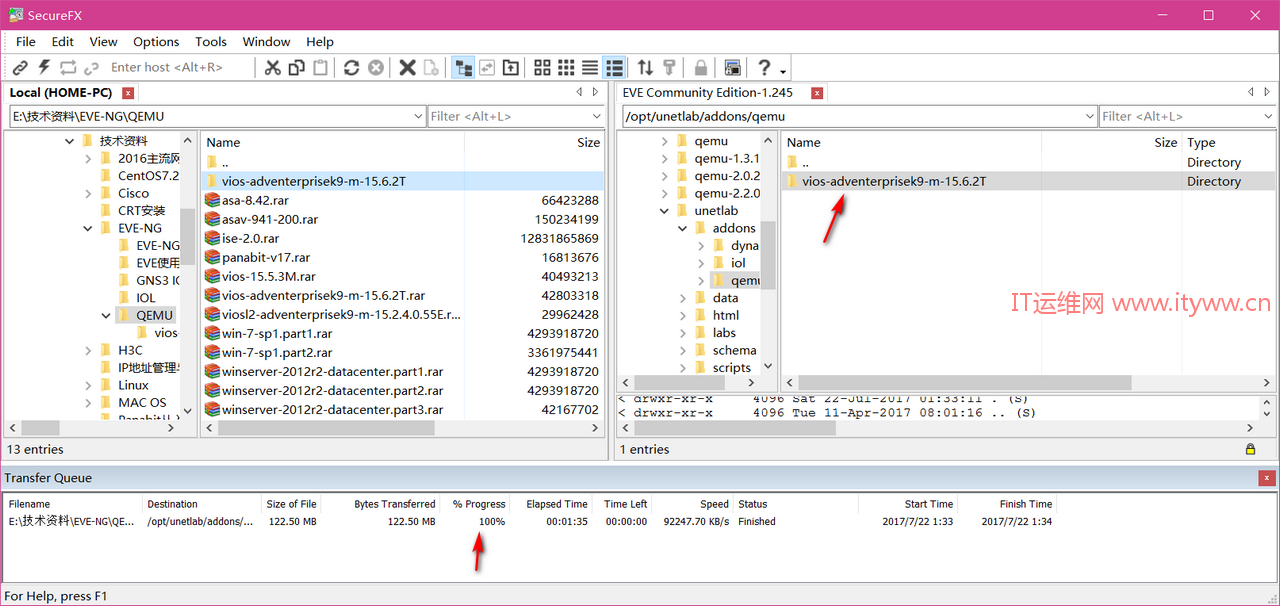Open the Help menu

click(320, 41)
